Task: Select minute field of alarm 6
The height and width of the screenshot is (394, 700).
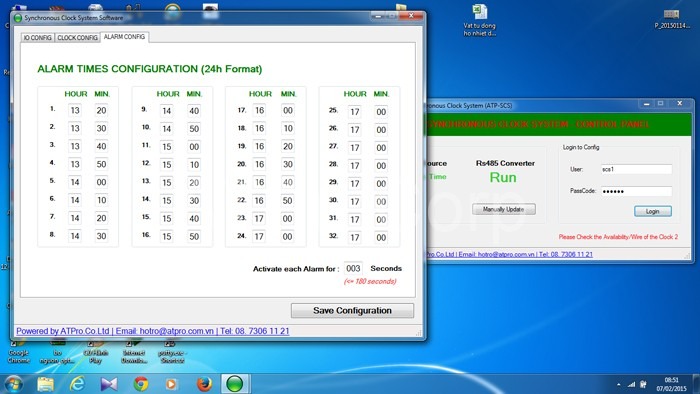Action: (x=101, y=200)
